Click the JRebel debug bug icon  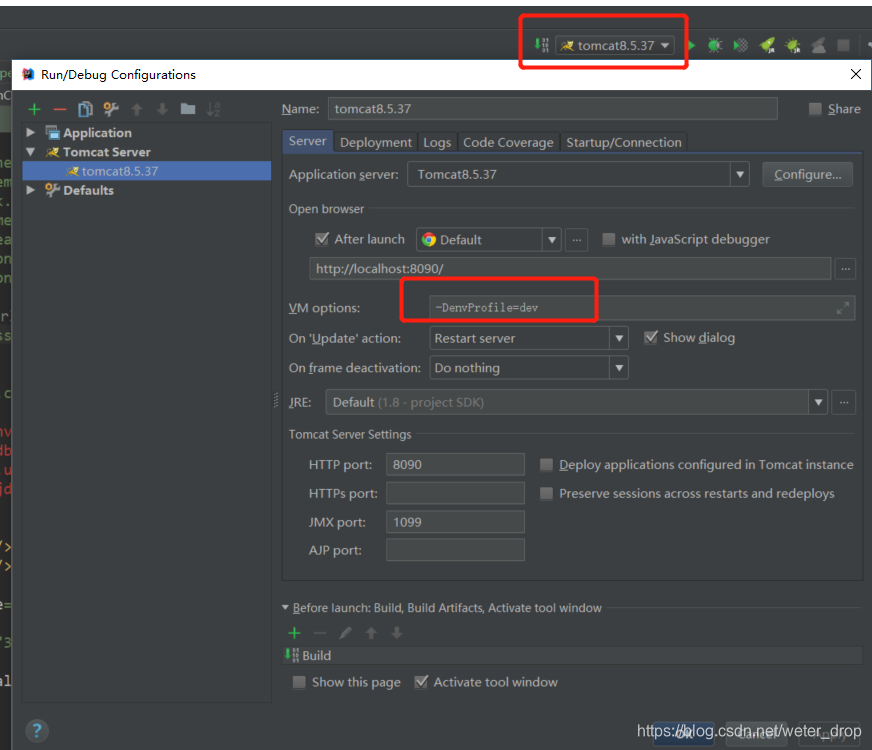793,45
